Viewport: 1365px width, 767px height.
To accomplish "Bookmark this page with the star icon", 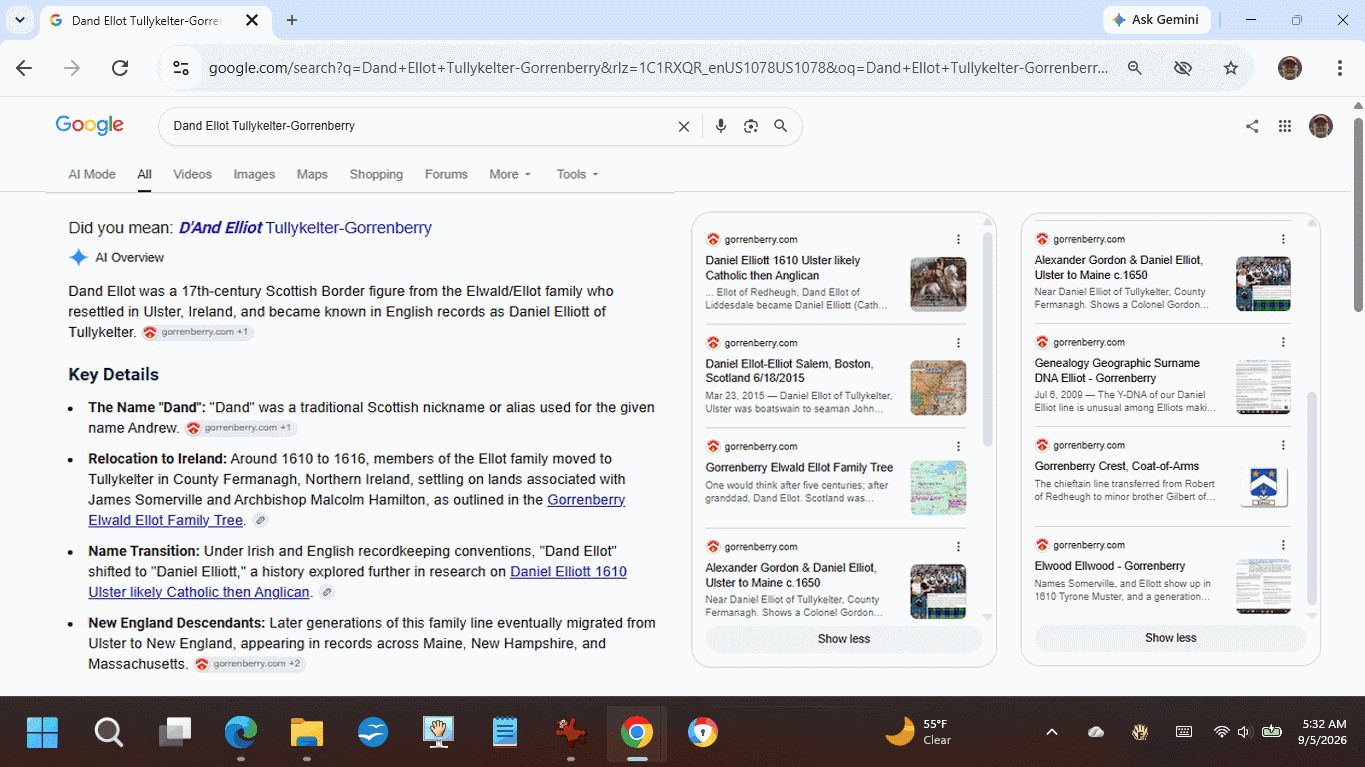I will (1231, 68).
